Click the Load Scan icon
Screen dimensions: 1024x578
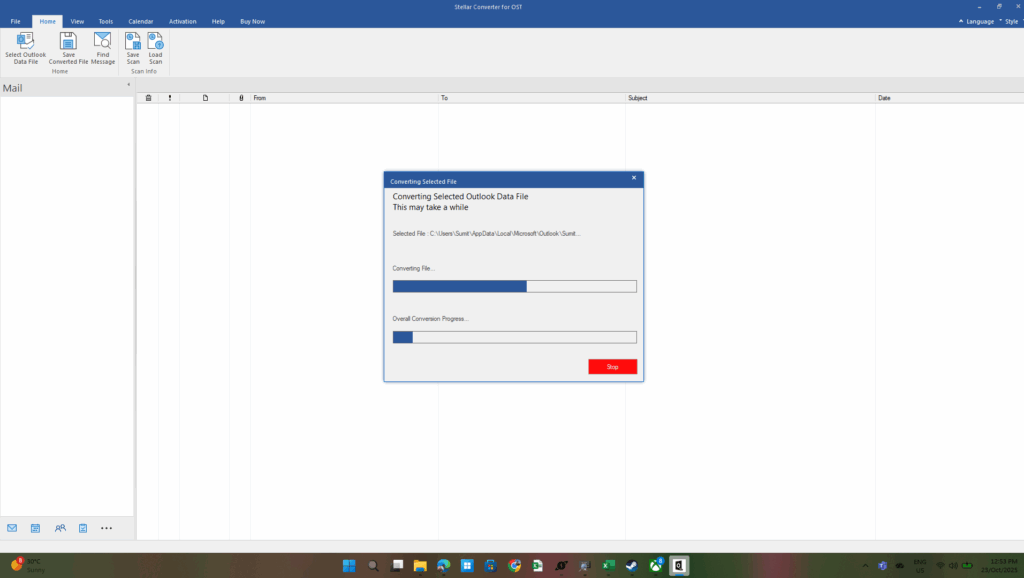[x=155, y=45]
